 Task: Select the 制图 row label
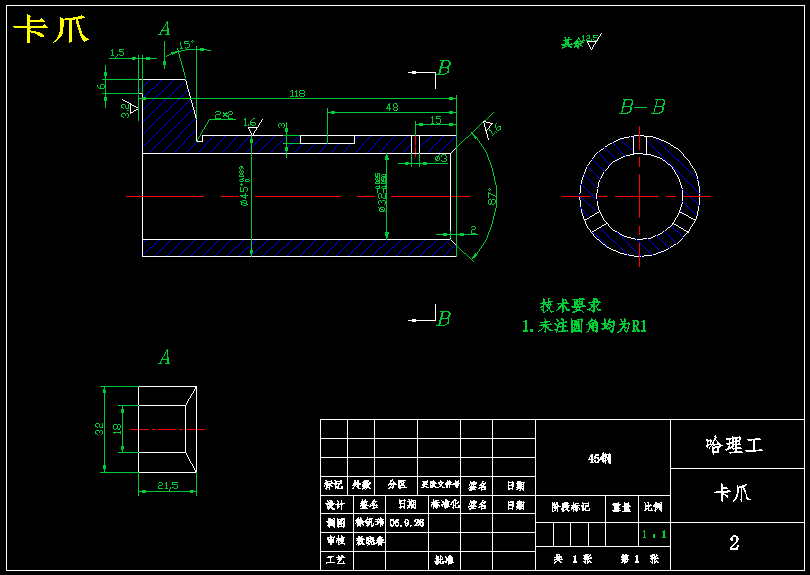(335, 523)
